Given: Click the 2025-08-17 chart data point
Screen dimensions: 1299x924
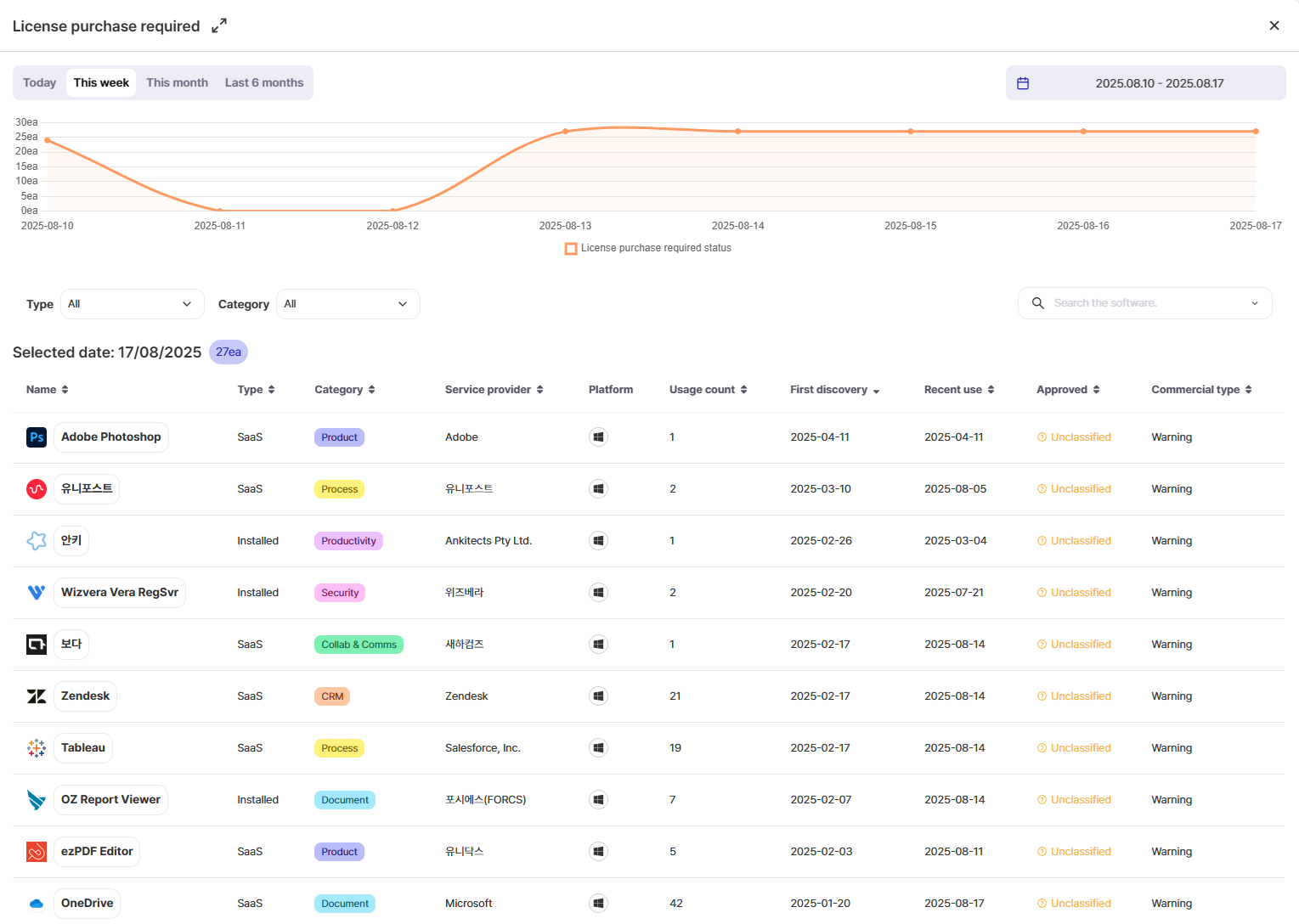Looking at the screenshot, I should (1256, 132).
